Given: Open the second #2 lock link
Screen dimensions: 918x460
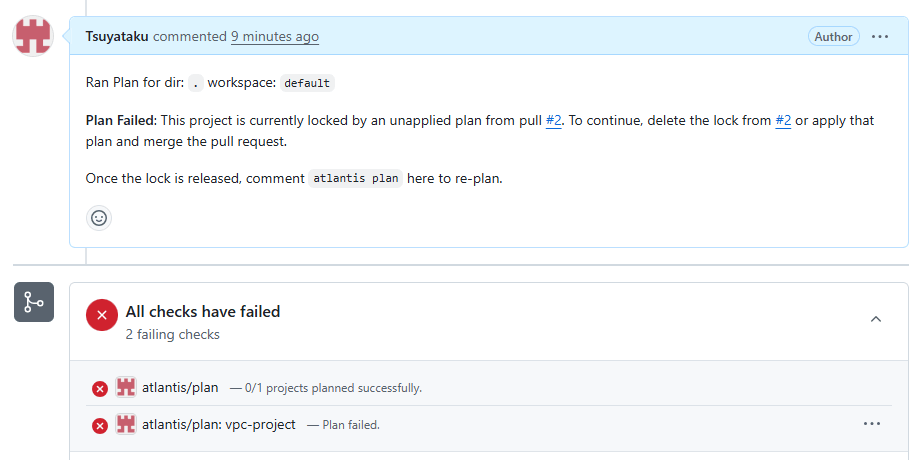Looking at the screenshot, I should tap(783, 120).
